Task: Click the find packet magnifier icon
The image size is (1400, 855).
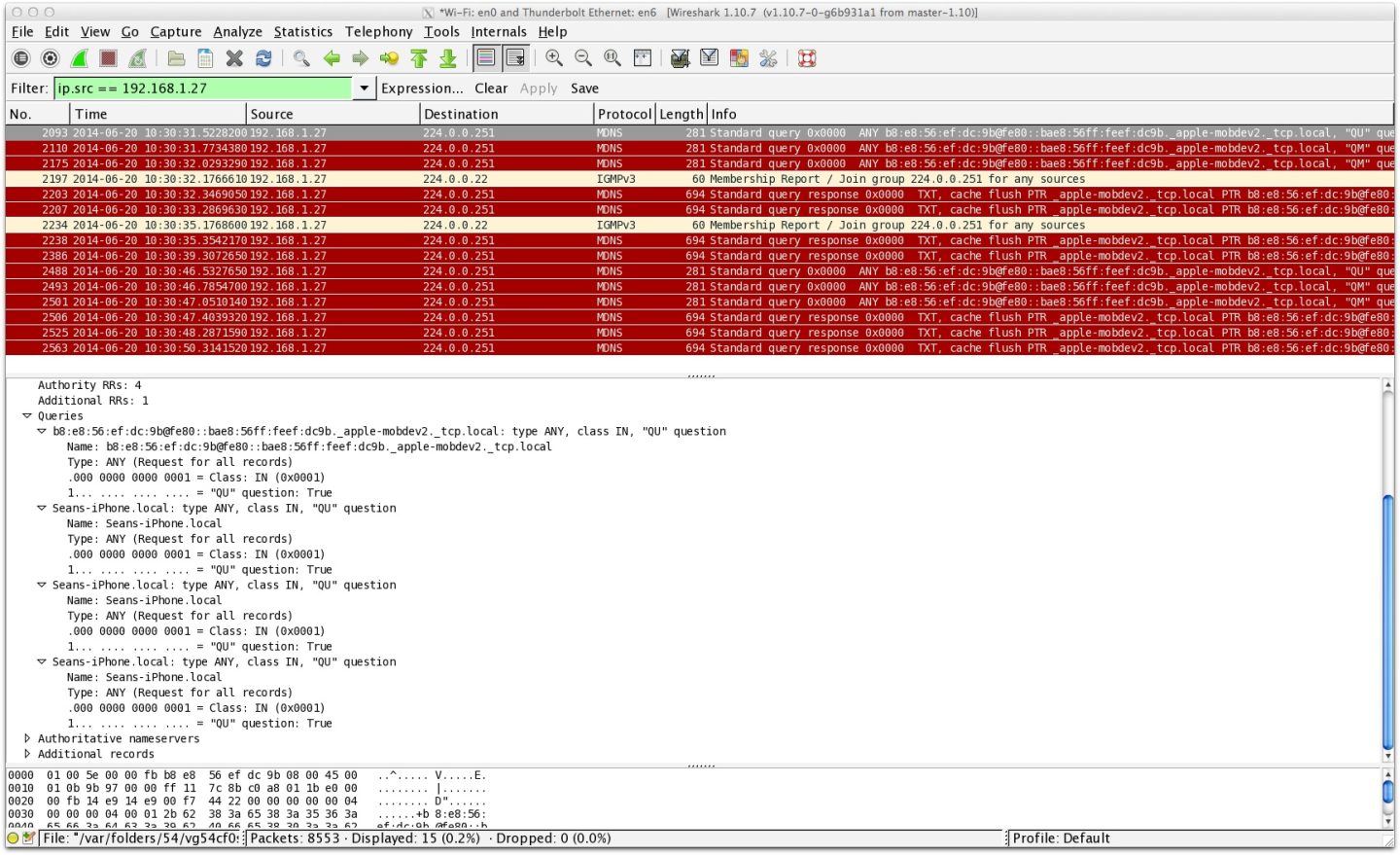Action: [301, 58]
